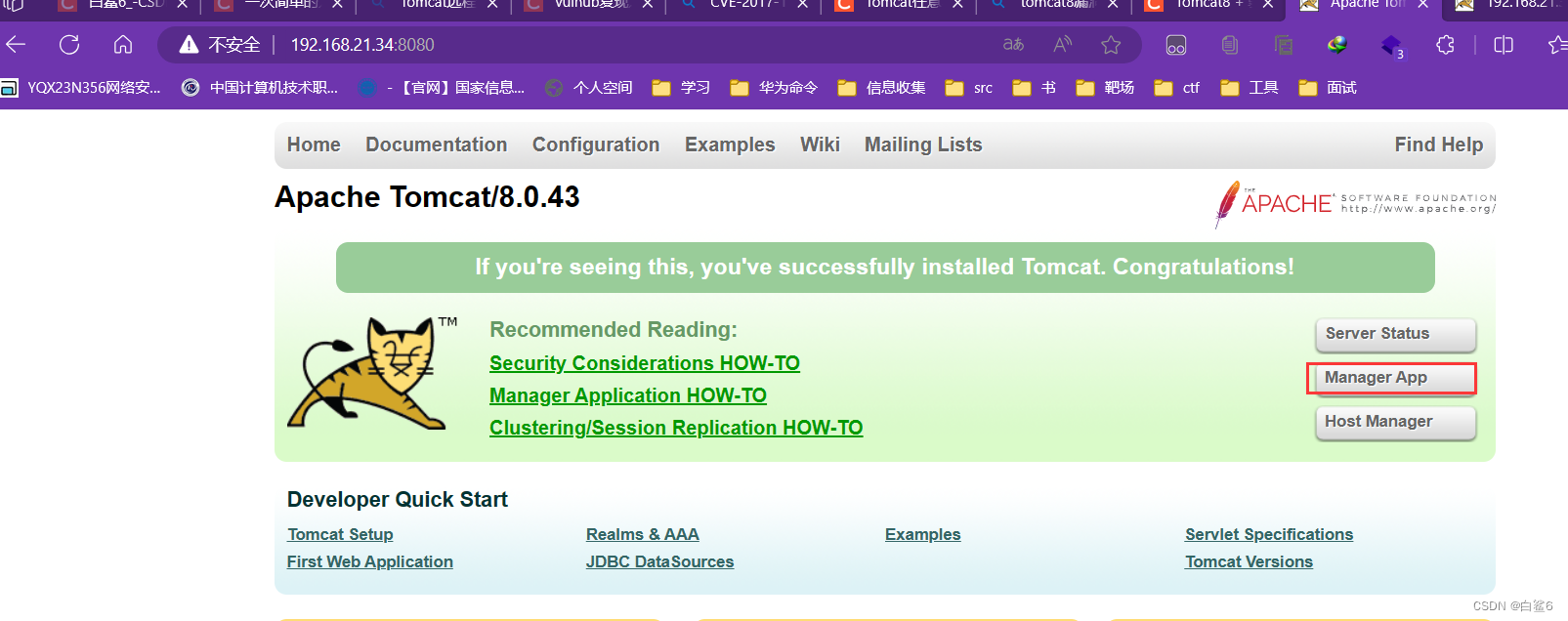Open Manager Application HOW-TO link

pos(628,395)
